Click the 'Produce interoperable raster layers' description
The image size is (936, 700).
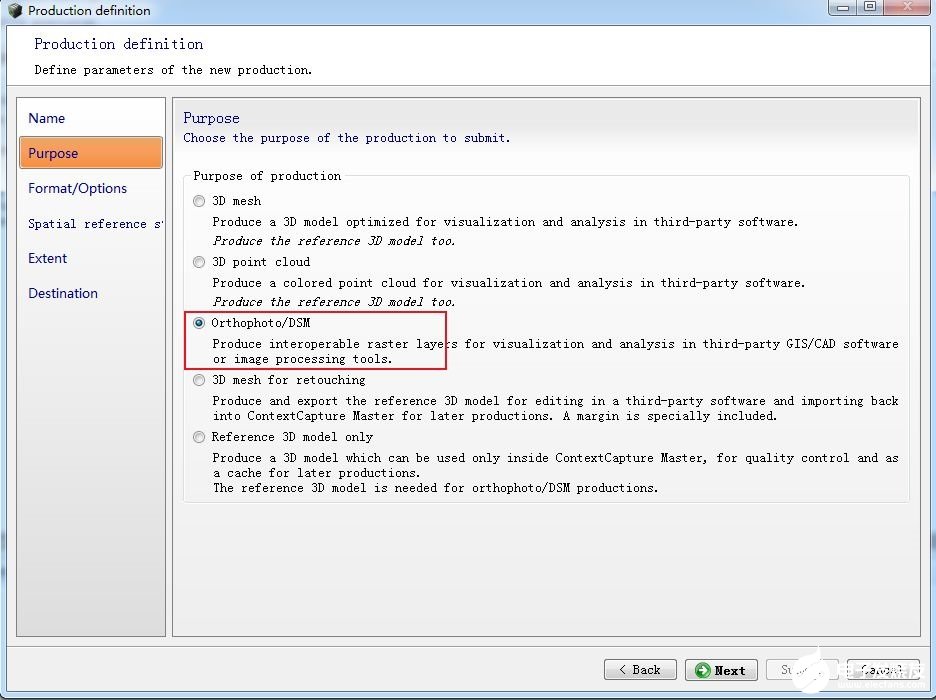(x=555, y=351)
